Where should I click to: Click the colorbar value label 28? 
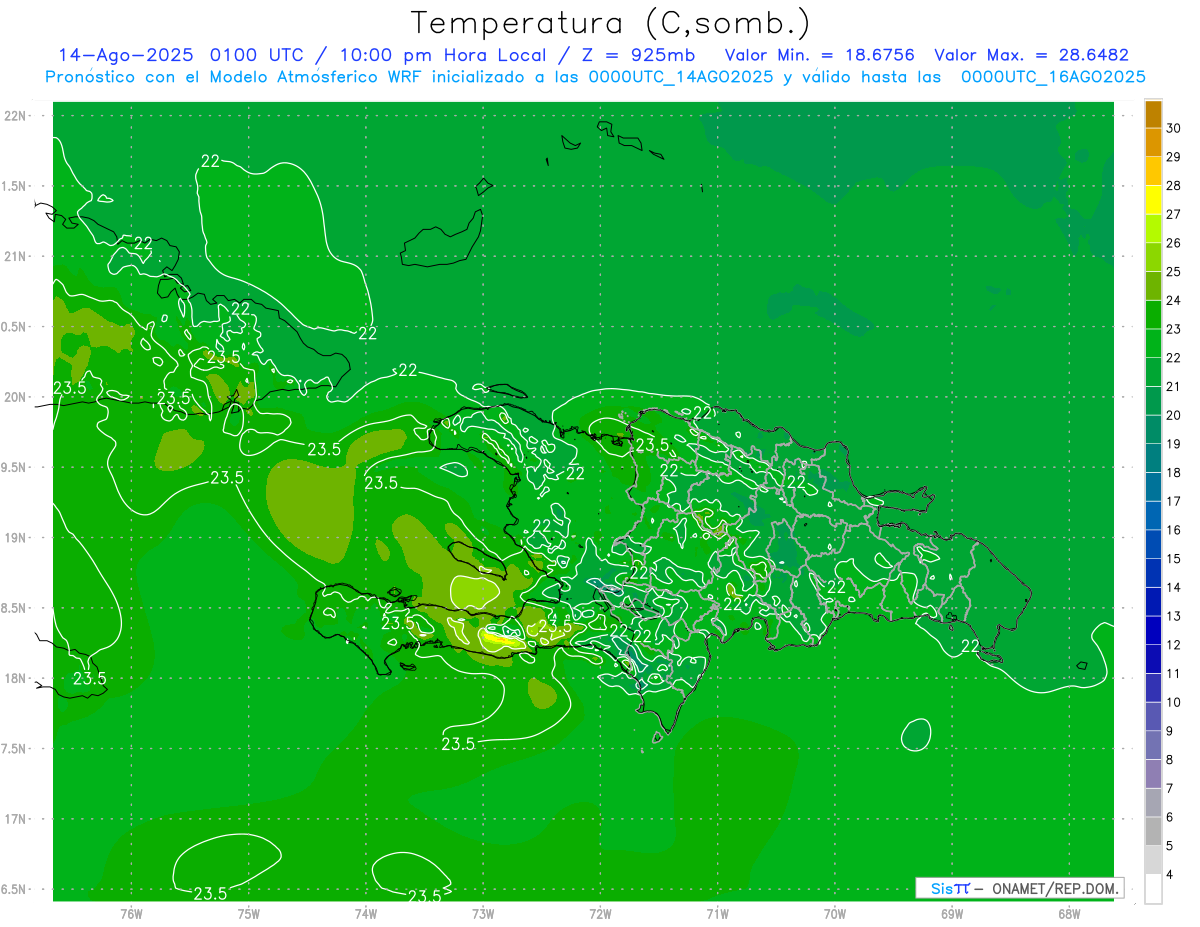pyautogui.click(x=1174, y=185)
